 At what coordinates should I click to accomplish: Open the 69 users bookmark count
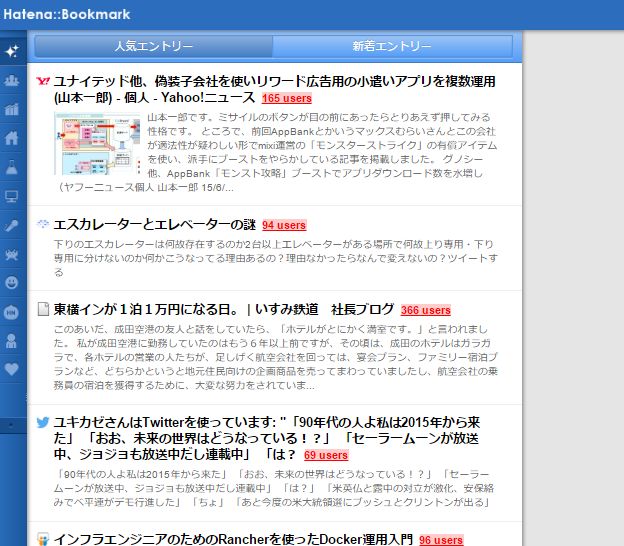point(326,455)
